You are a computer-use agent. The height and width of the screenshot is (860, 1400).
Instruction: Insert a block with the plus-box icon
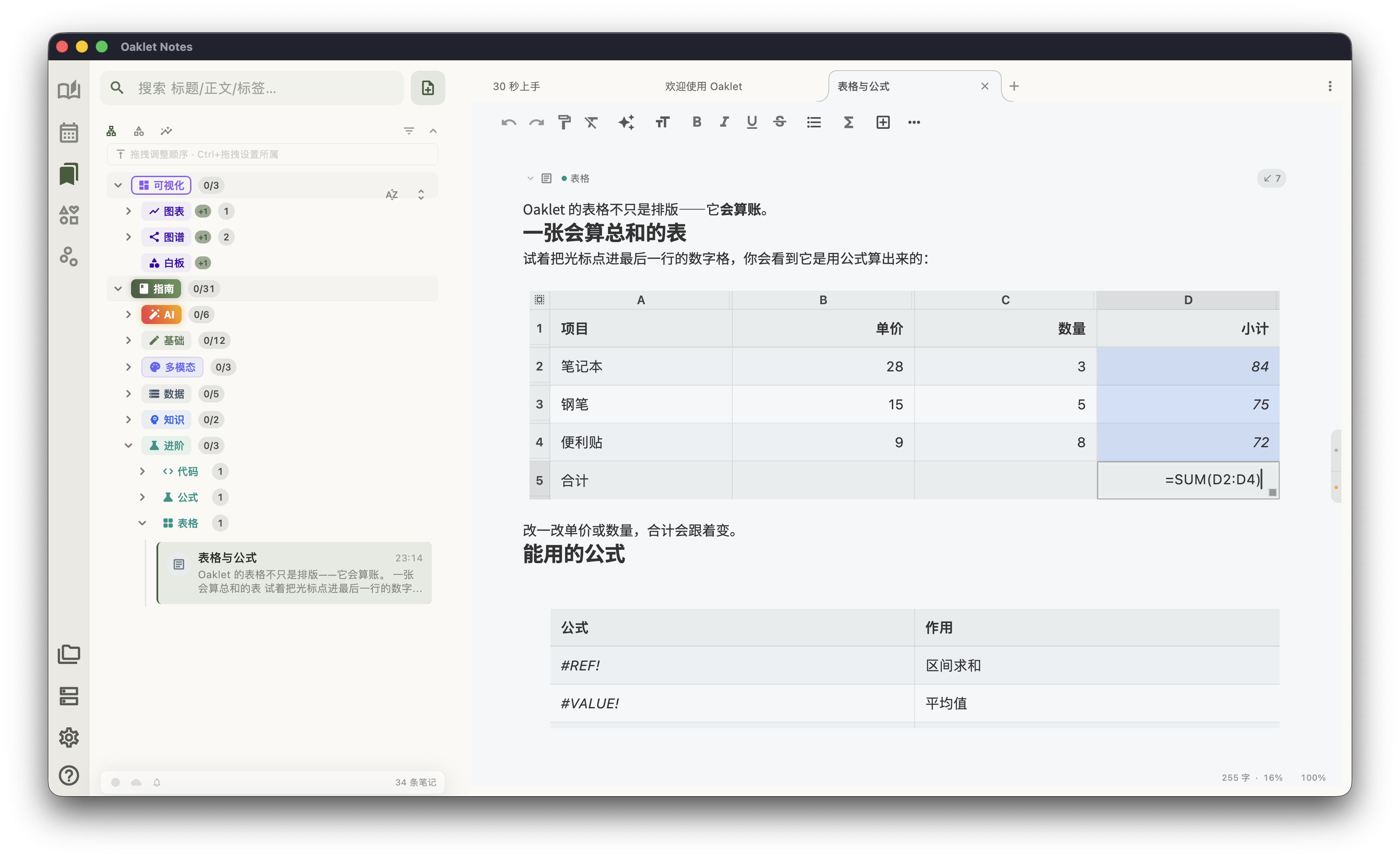point(882,122)
